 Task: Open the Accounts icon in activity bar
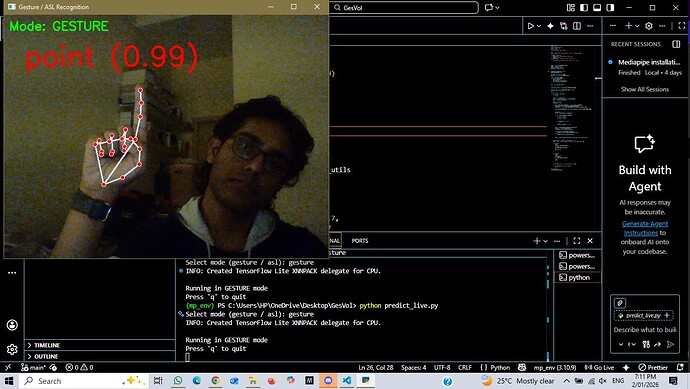tap(12, 325)
